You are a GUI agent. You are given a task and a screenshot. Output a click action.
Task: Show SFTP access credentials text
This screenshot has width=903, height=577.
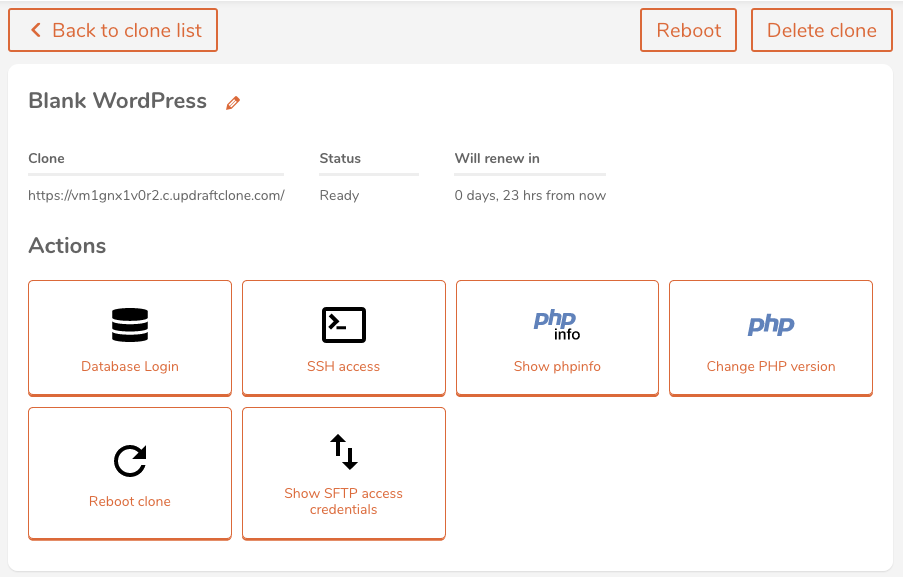343,501
